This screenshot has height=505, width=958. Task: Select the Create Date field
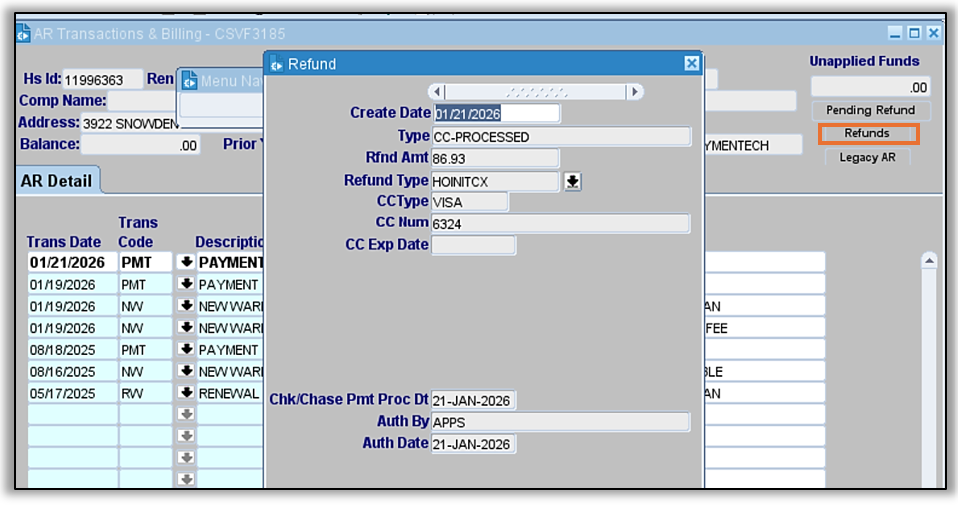[x=496, y=114]
